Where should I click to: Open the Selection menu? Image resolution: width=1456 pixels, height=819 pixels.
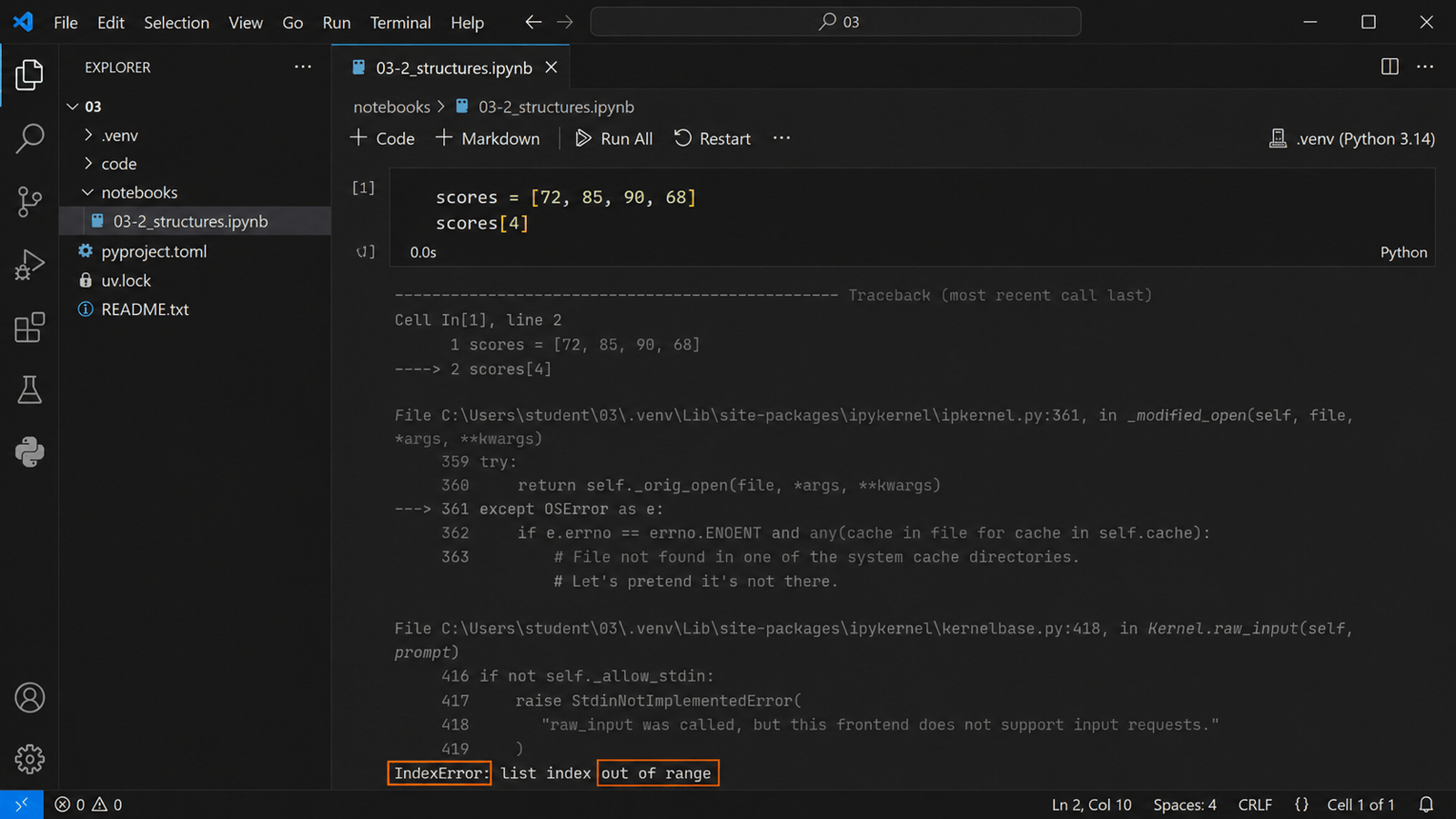[x=177, y=23]
